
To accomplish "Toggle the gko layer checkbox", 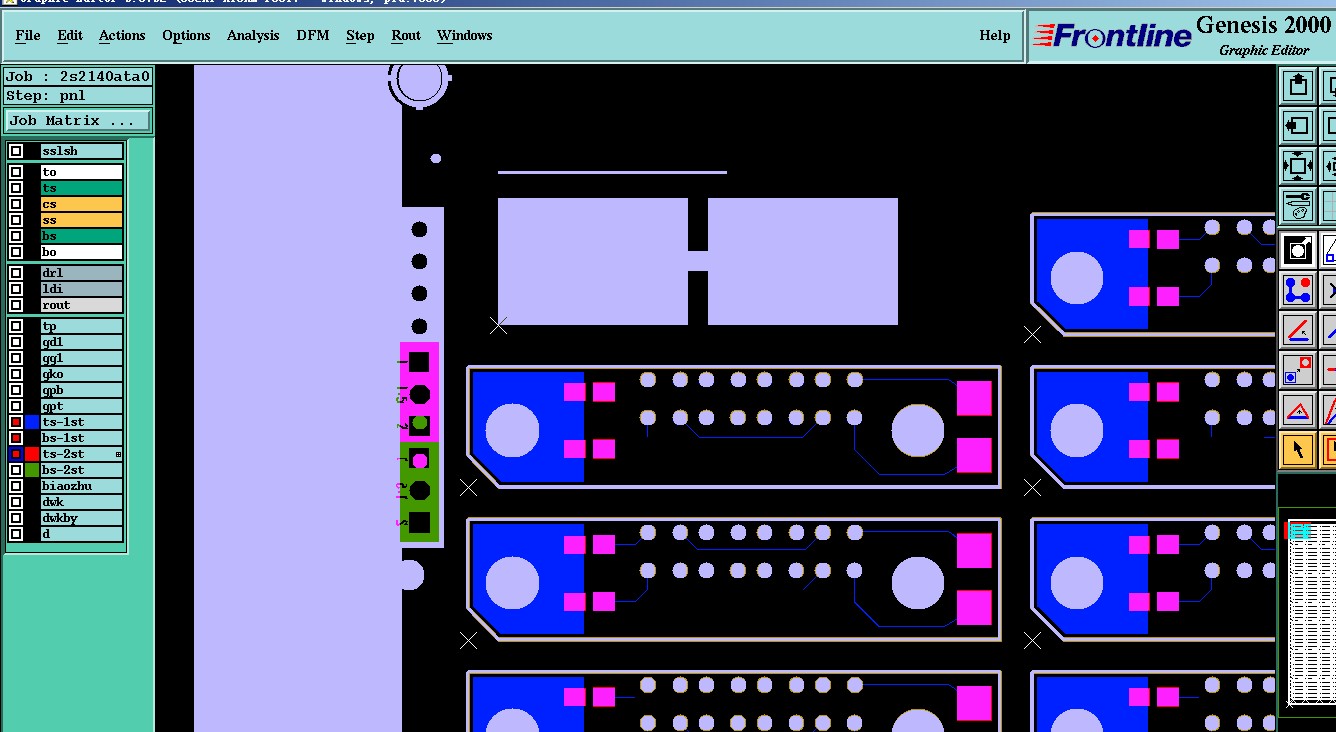I will (x=16, y=374).
